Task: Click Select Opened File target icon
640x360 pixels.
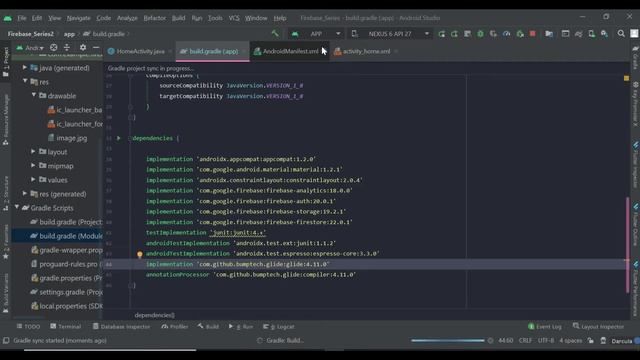Action: coord(53,47)
